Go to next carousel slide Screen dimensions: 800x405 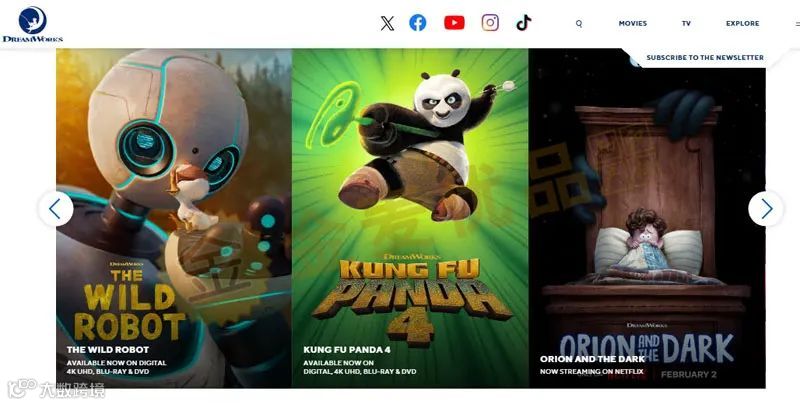(x=765, y=209)
